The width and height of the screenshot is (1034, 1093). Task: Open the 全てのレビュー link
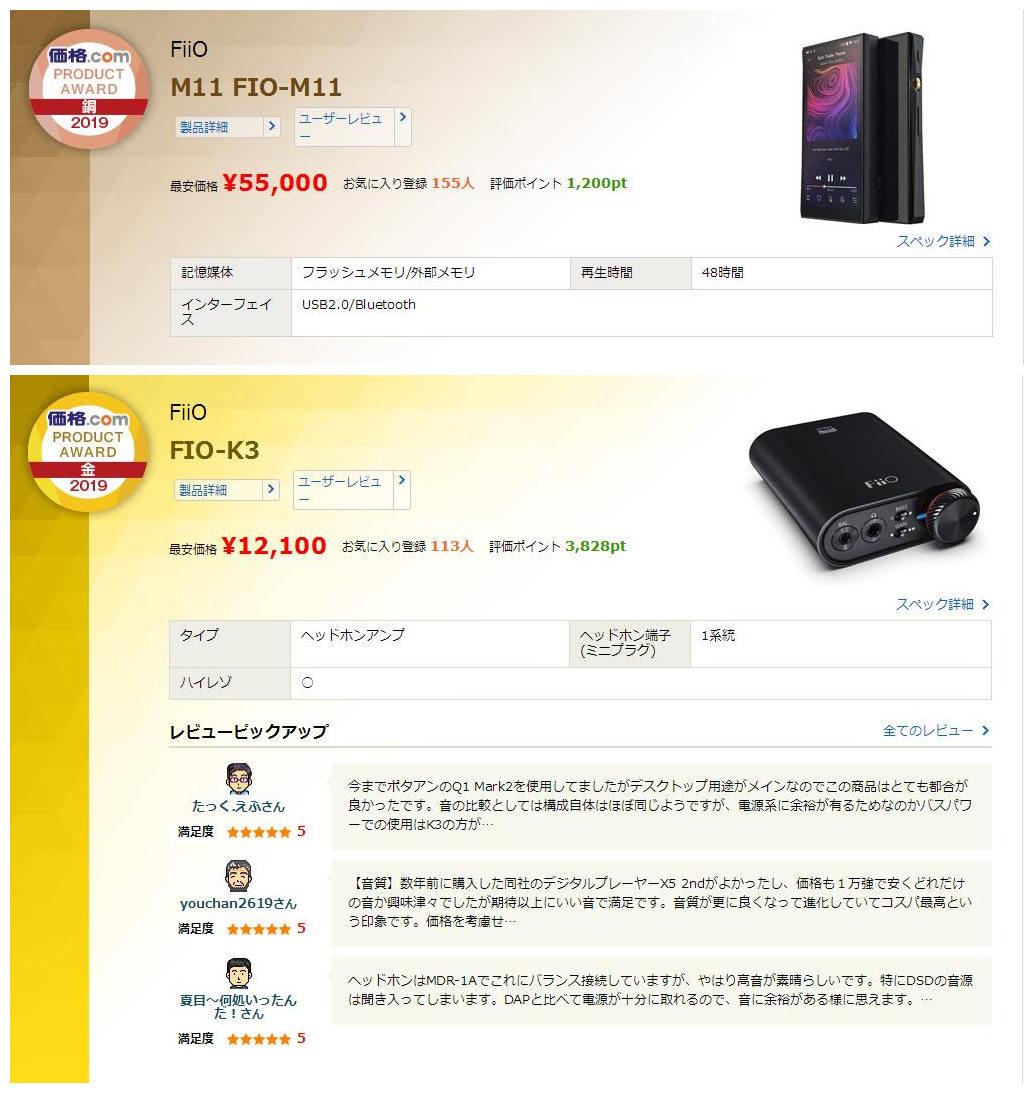tap(936, 731)
